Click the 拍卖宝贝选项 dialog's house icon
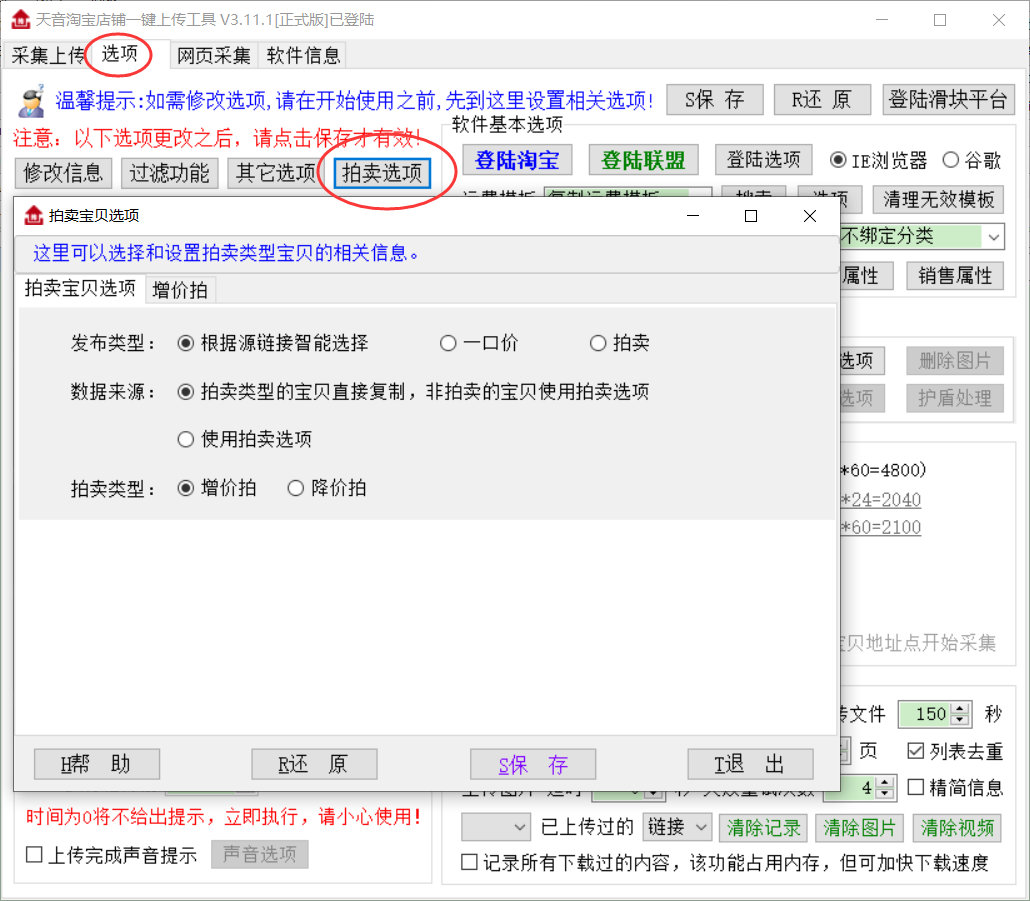Image resolution: width=1030 pixels, height=901 pixels. point(34,216)
